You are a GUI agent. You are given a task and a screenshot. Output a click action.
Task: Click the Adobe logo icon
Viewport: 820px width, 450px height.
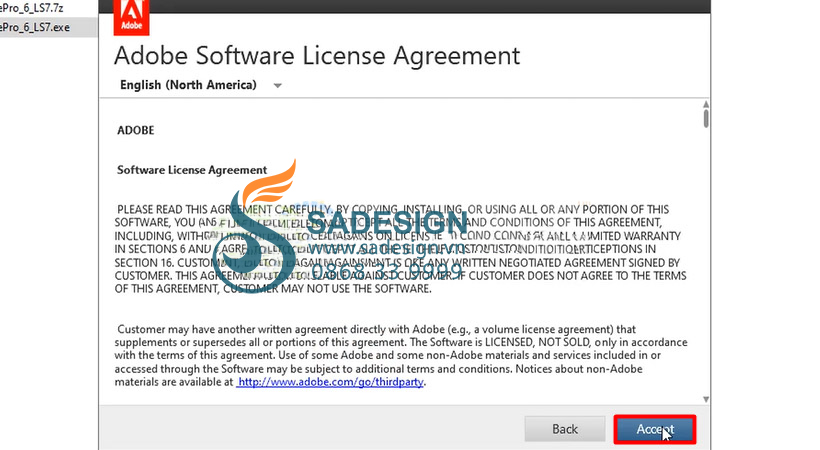pos(131,17)
